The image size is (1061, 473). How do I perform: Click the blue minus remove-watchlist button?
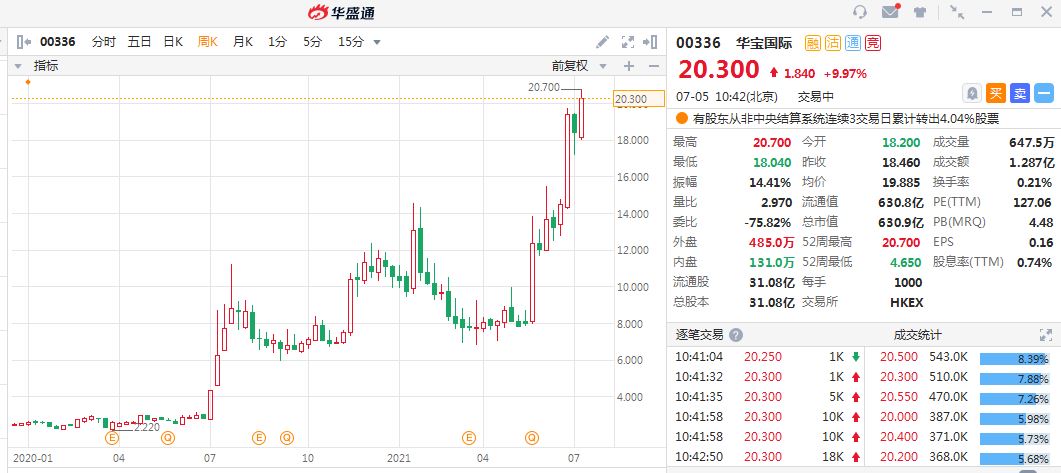click(x=1044, y=93)
